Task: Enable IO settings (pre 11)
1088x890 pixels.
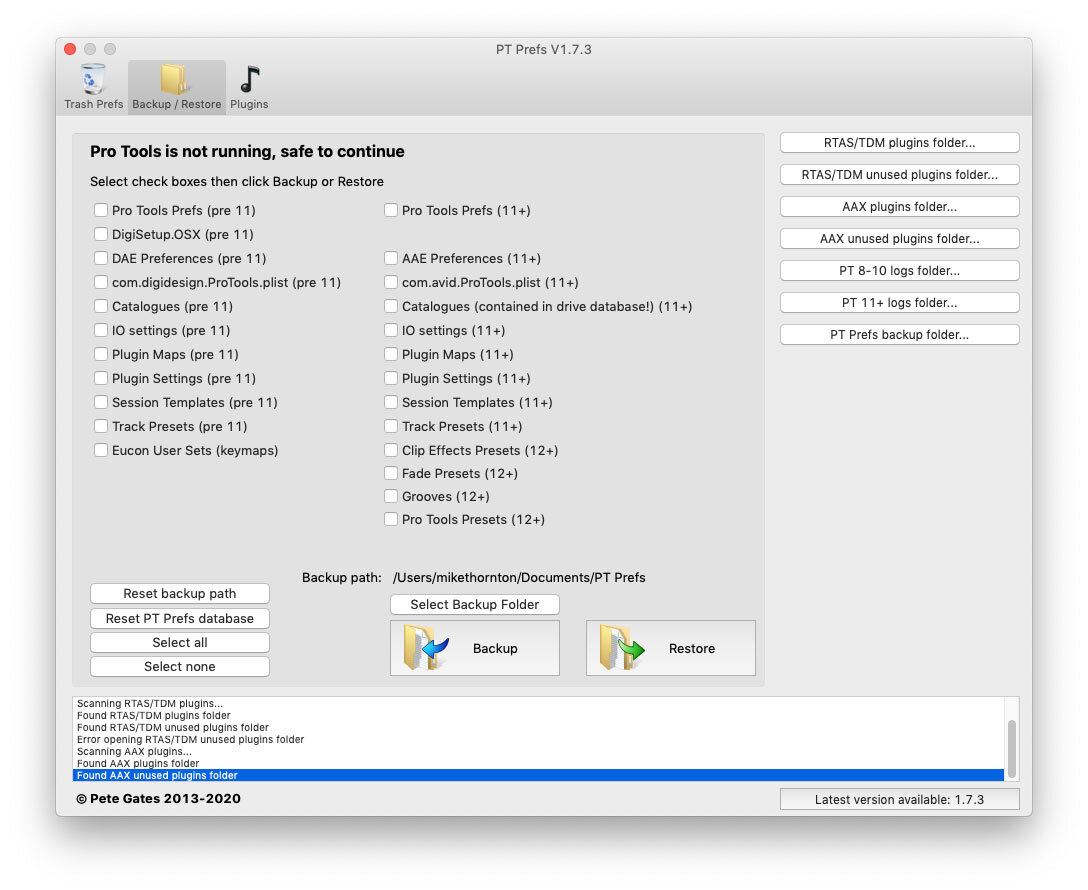Action: [x=101, y=330]
